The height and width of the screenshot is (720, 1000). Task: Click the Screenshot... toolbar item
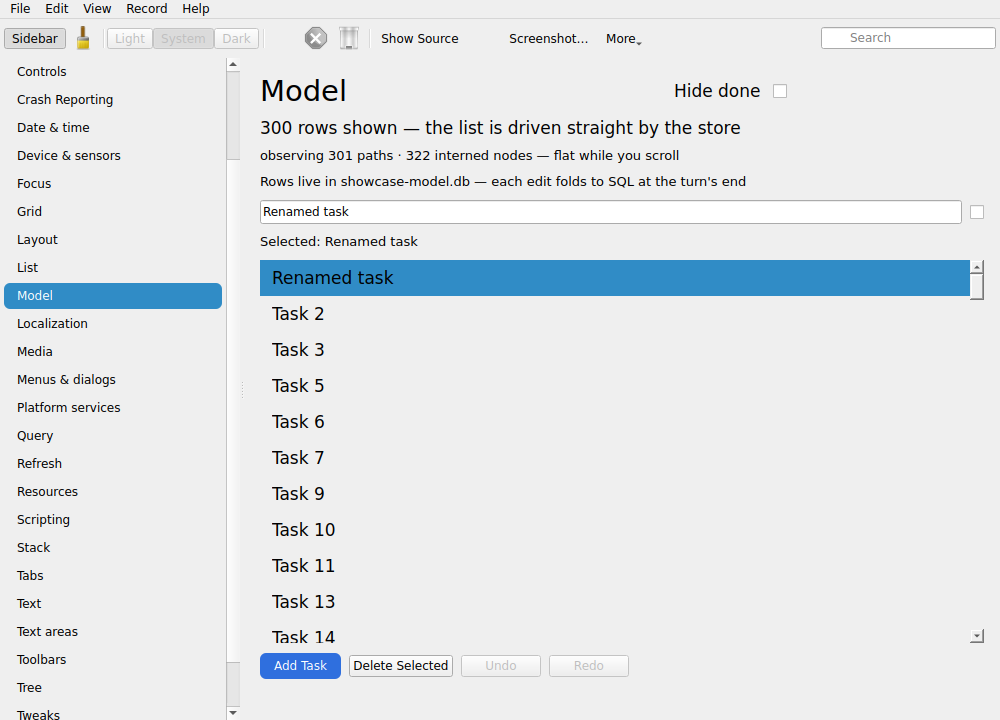(548, 38)
